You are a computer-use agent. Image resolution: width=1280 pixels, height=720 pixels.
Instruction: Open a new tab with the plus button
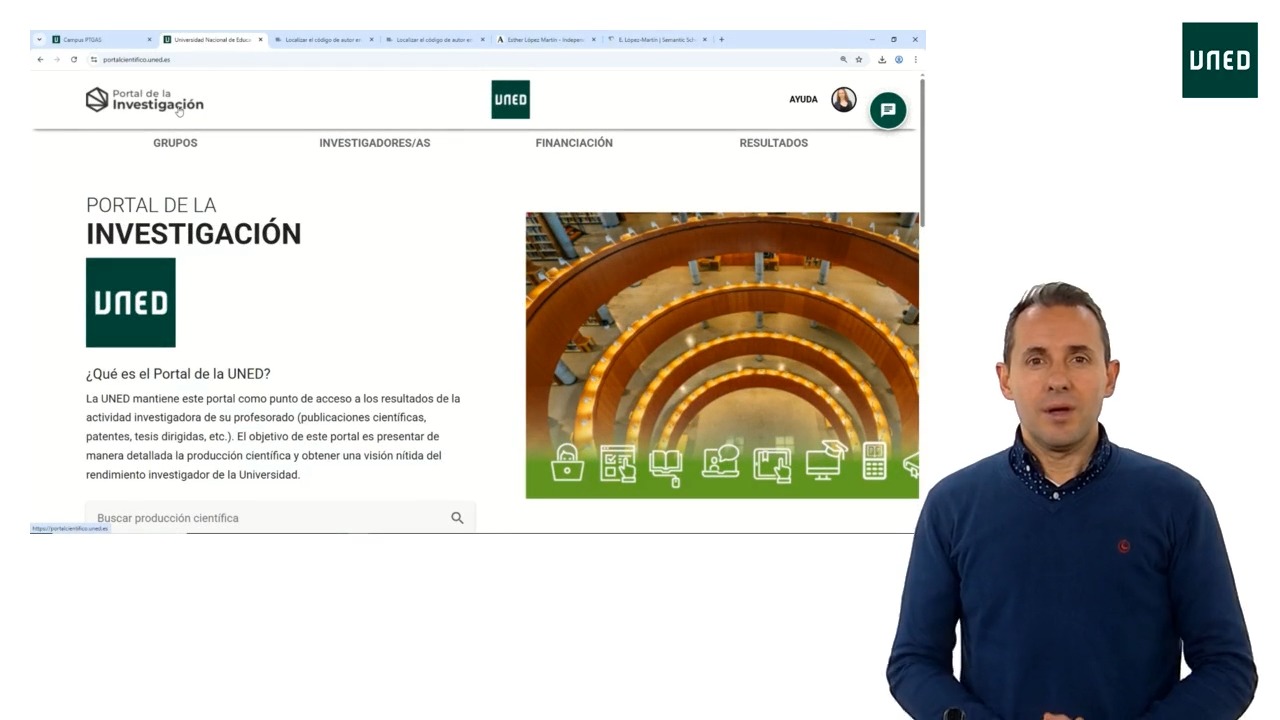pyautogui.click(x=721, y=40)
